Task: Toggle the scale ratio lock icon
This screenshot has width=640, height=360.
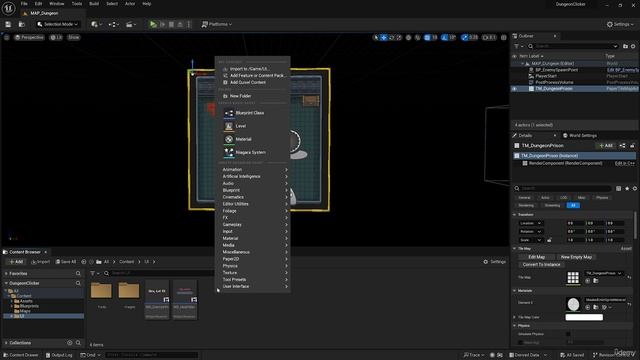Action: pyautogui.click(x=549, y=240)
